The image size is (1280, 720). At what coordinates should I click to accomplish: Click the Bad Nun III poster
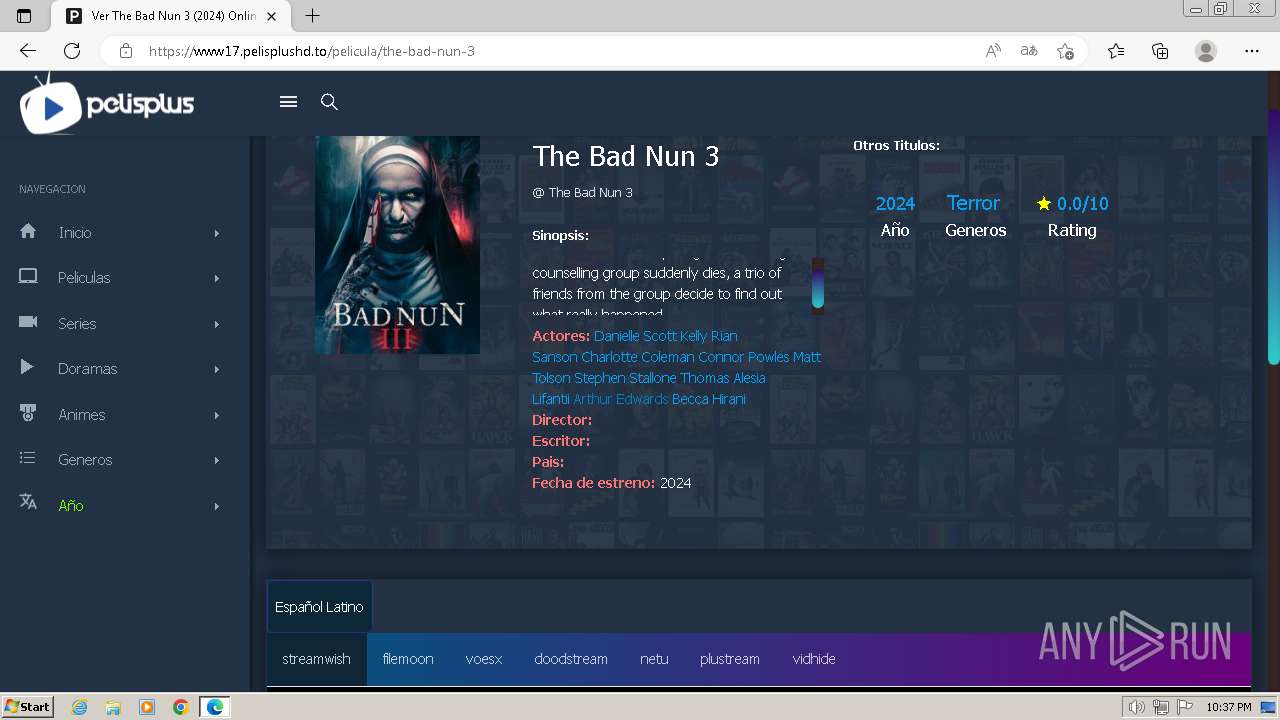click(397, 245)
